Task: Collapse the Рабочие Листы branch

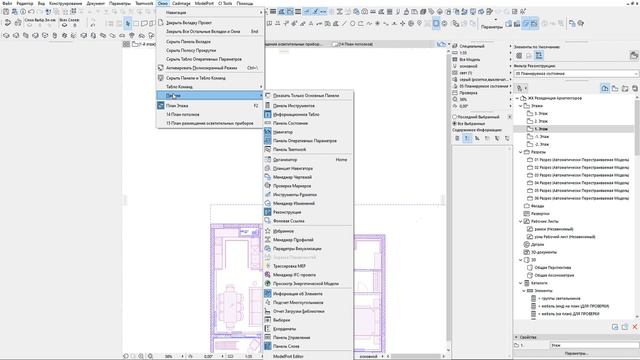Action: click(x=521, y=221)
